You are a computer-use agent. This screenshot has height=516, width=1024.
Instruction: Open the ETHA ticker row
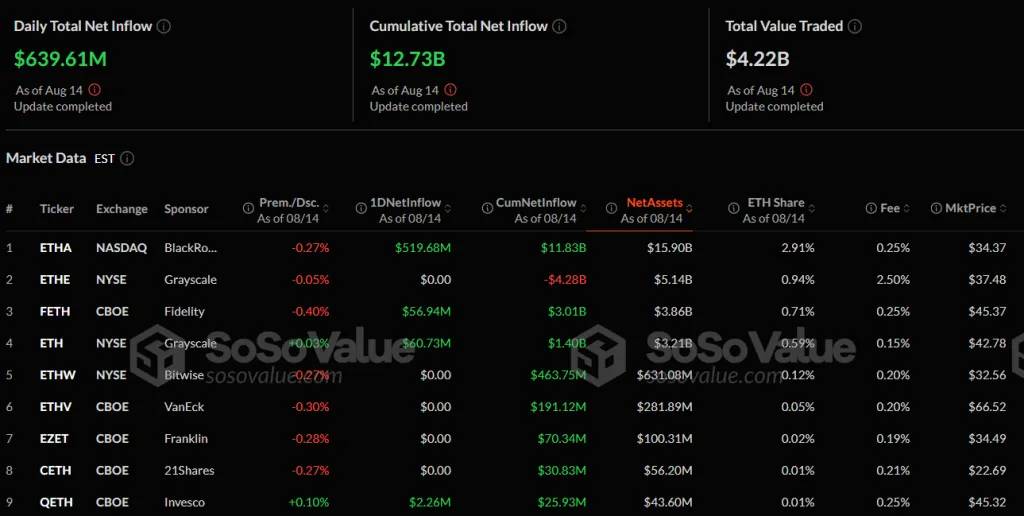pos(512,248)
